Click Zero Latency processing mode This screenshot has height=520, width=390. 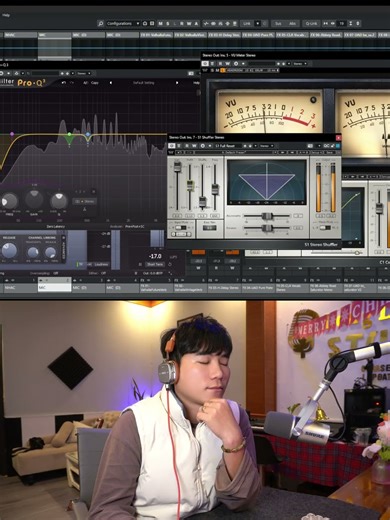tap(56, 227)
